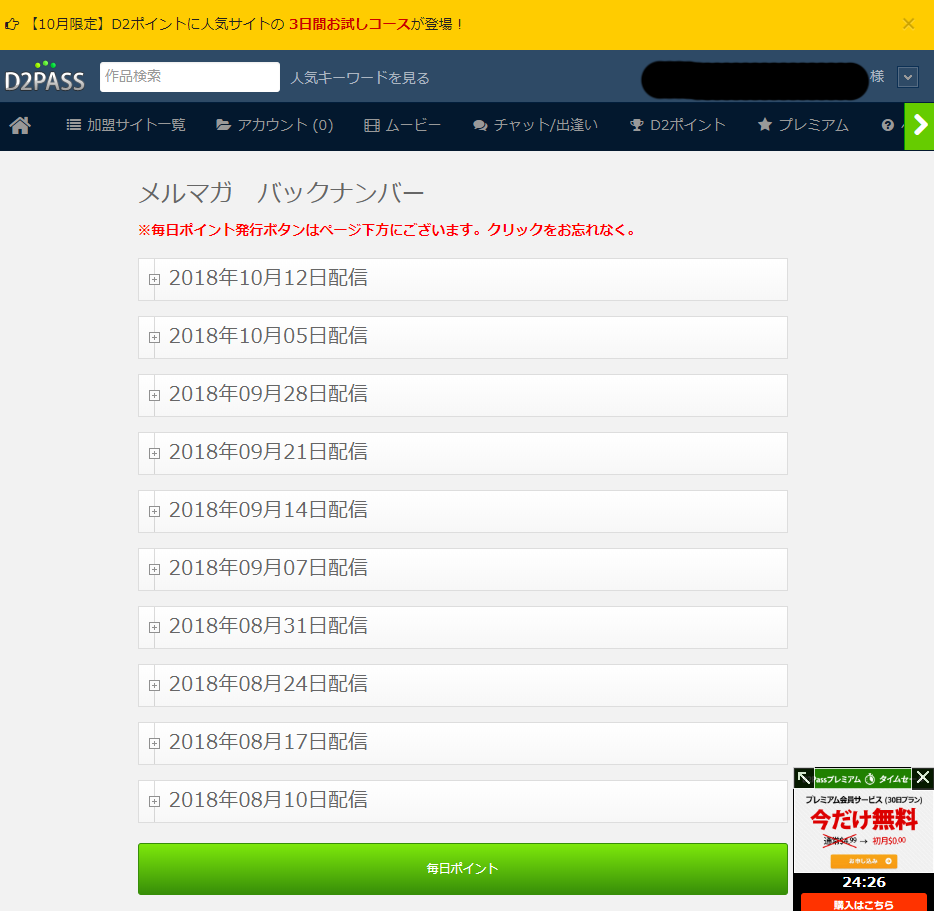Viewport: 934px width, 911px height.
Task: Open the user account dropdown arrow
Action: (x=907, y=77)
